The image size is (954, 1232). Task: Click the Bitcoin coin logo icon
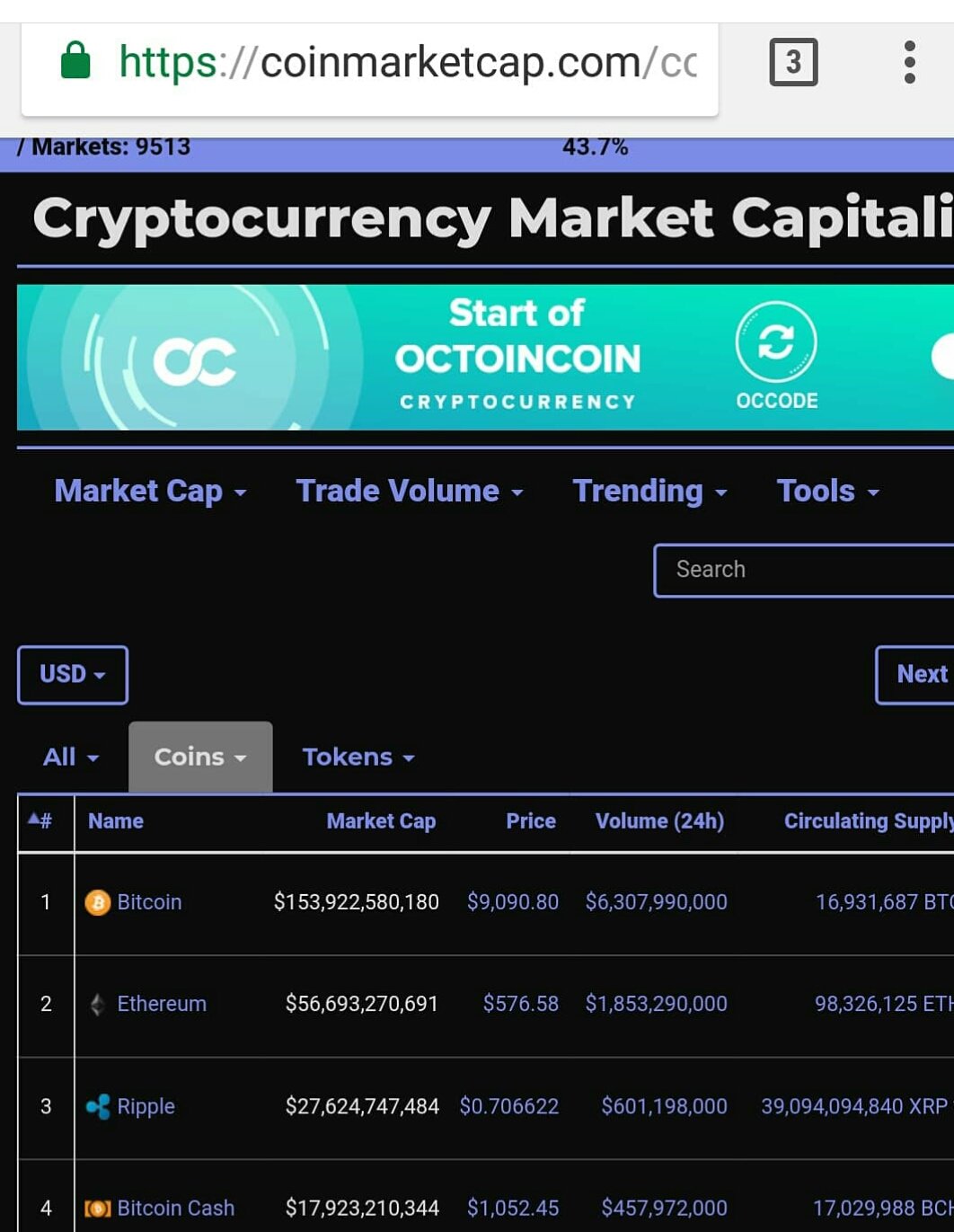click(97, 902)
